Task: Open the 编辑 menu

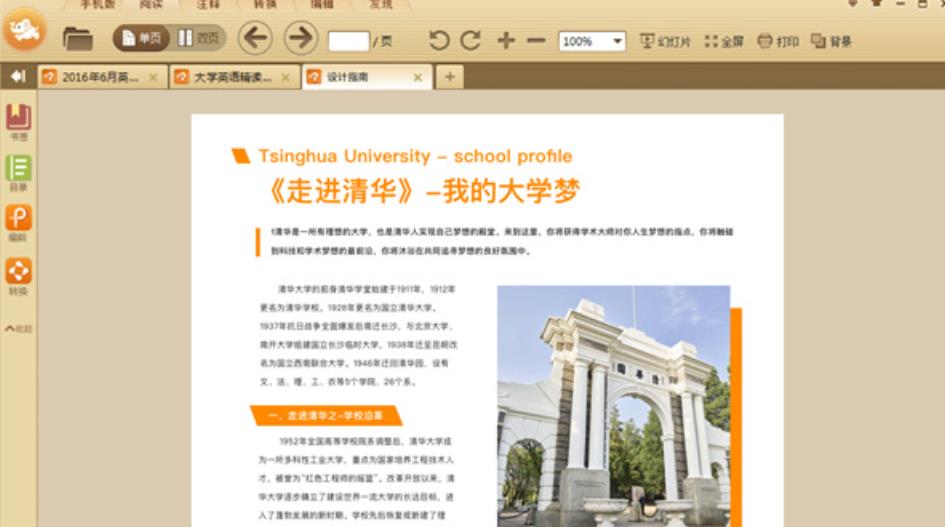Action: tap(322, 4)
